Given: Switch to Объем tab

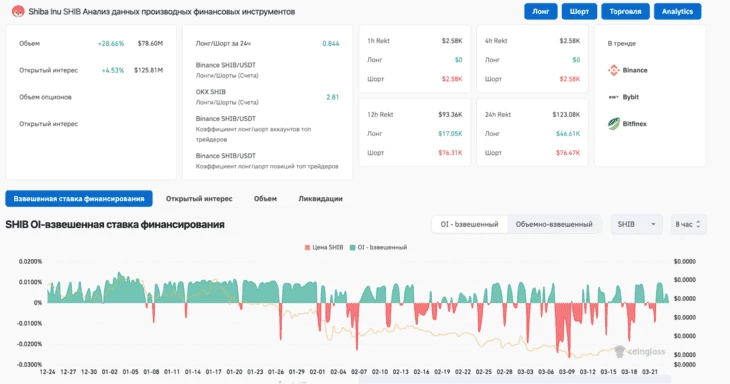Looking at the screenshot, I should [265, 199].
